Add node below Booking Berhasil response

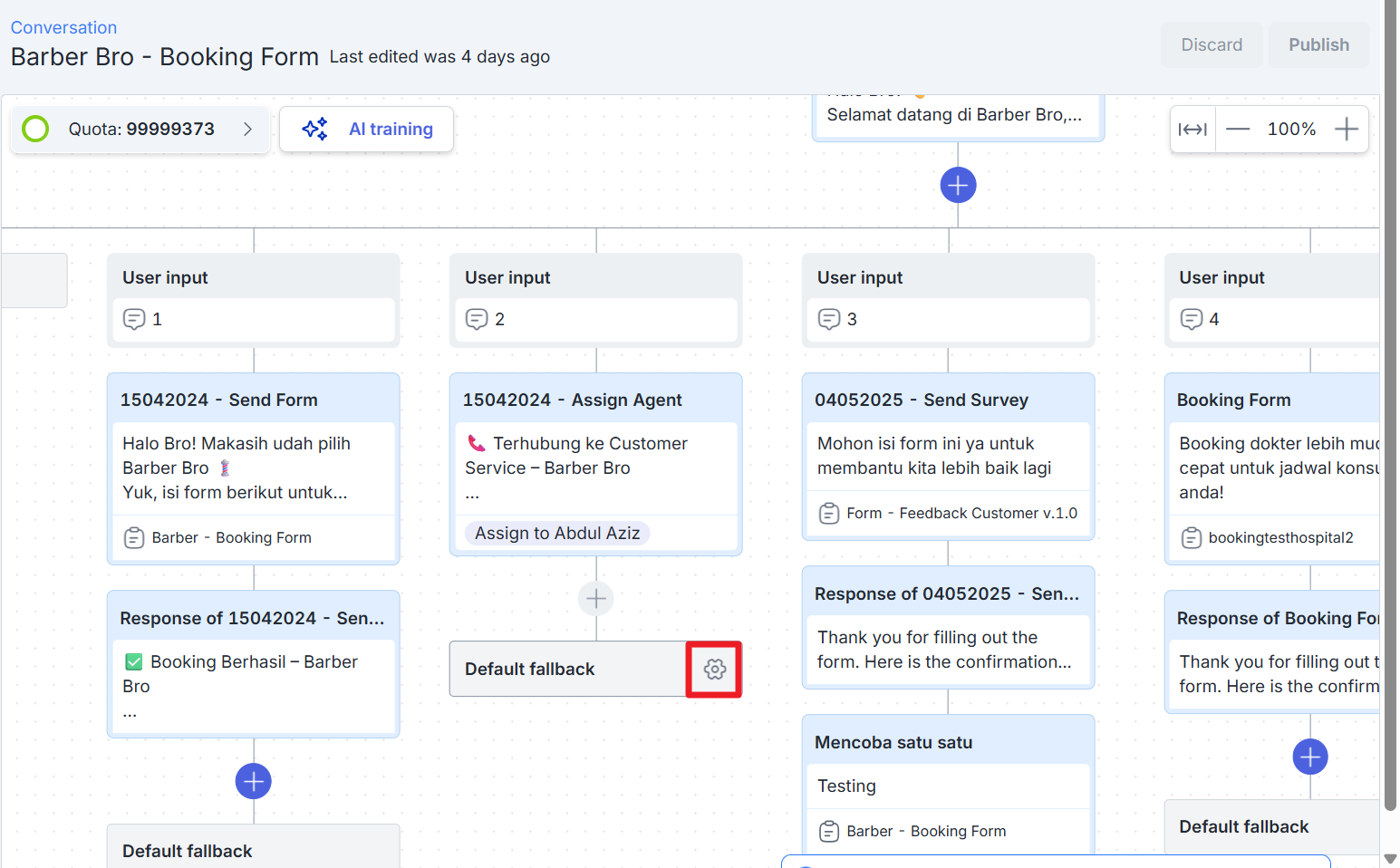pos(254,781)
